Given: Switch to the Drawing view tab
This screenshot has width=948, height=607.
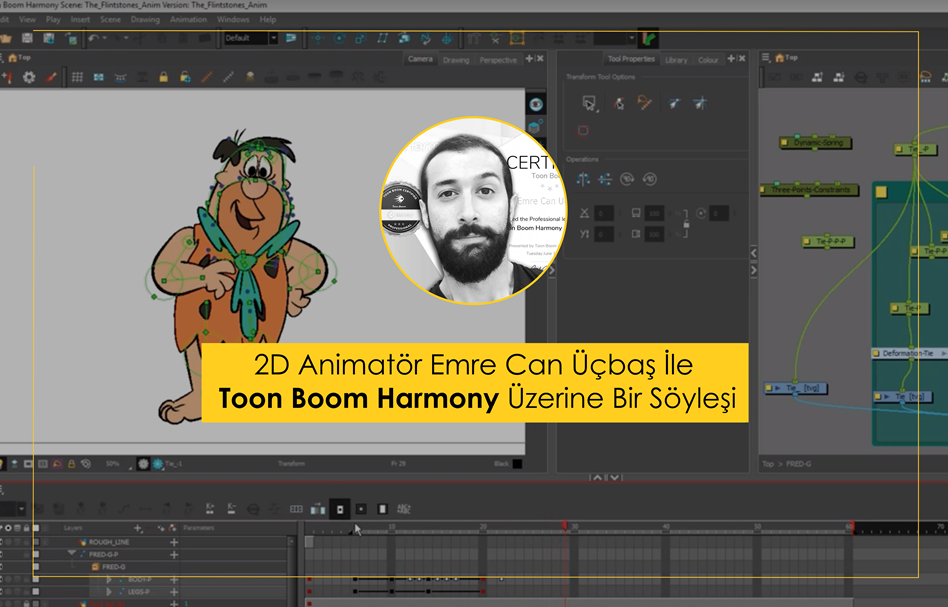Looking at the screenshot, I should pos(456,60).
